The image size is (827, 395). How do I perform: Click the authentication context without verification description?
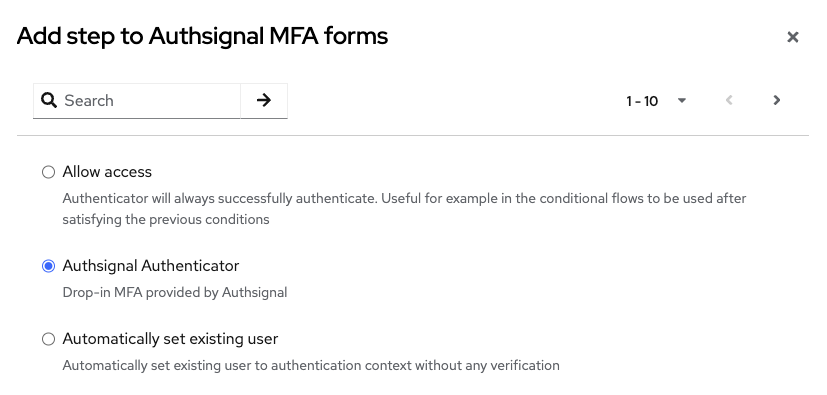click(311, 365)
